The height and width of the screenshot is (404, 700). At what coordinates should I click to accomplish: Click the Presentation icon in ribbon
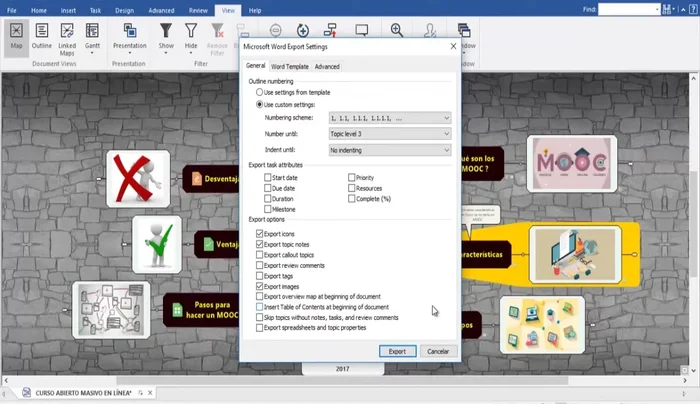tap(129, 35)
